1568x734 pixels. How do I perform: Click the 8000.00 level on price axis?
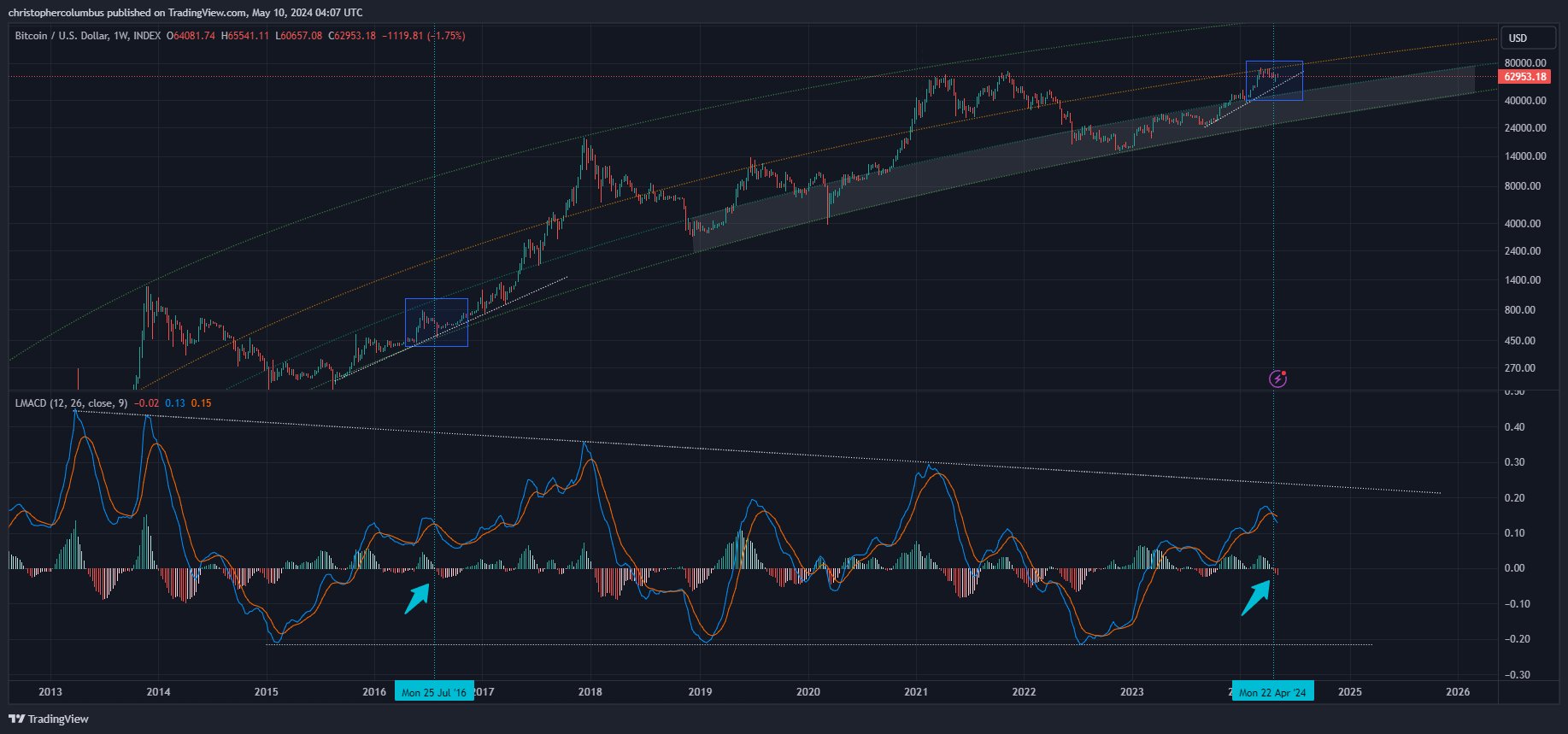coord(1524,186)
